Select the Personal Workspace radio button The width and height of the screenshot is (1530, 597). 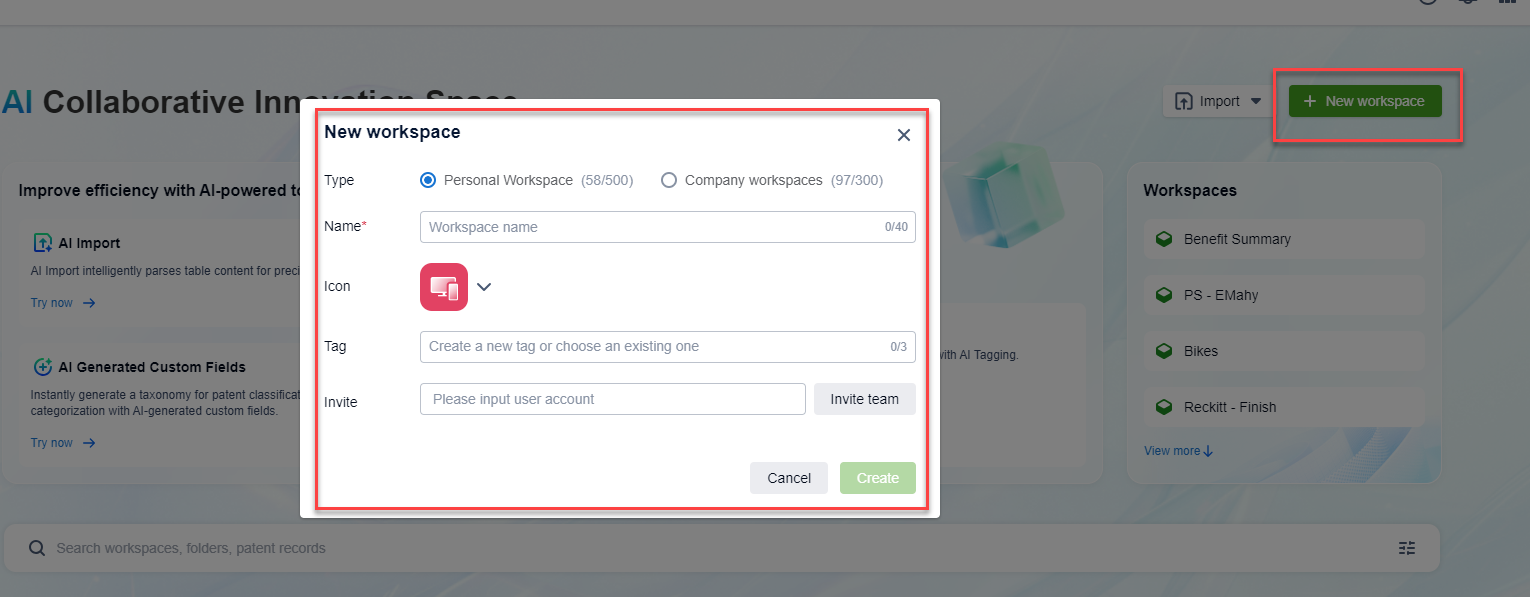pos(428,180)
